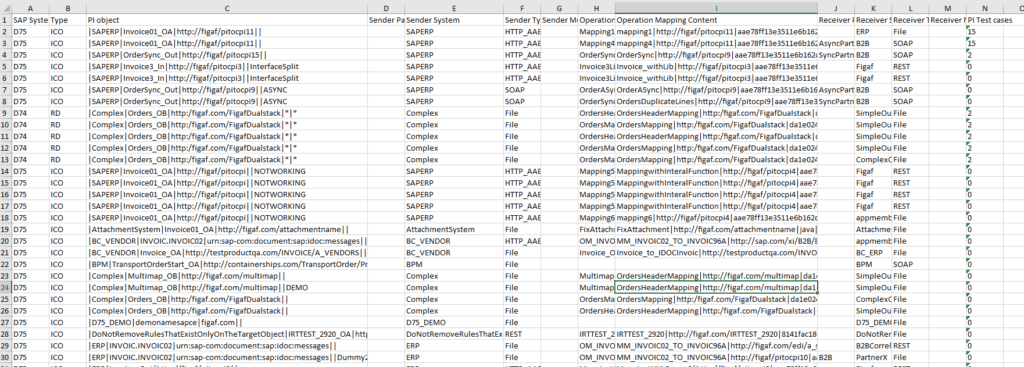Select 'ERP' receiver cell in row 2
This screenshot has width=1024, height=367.
pos(873,31)
